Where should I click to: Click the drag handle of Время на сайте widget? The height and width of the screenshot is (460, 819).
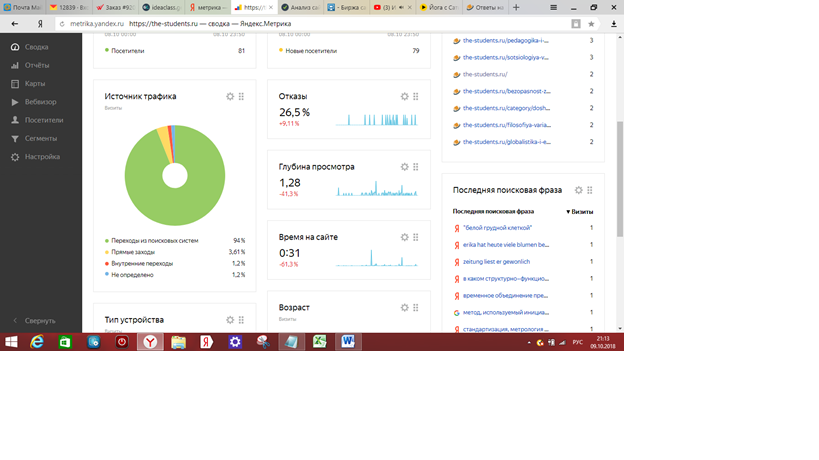click(416, 237)
